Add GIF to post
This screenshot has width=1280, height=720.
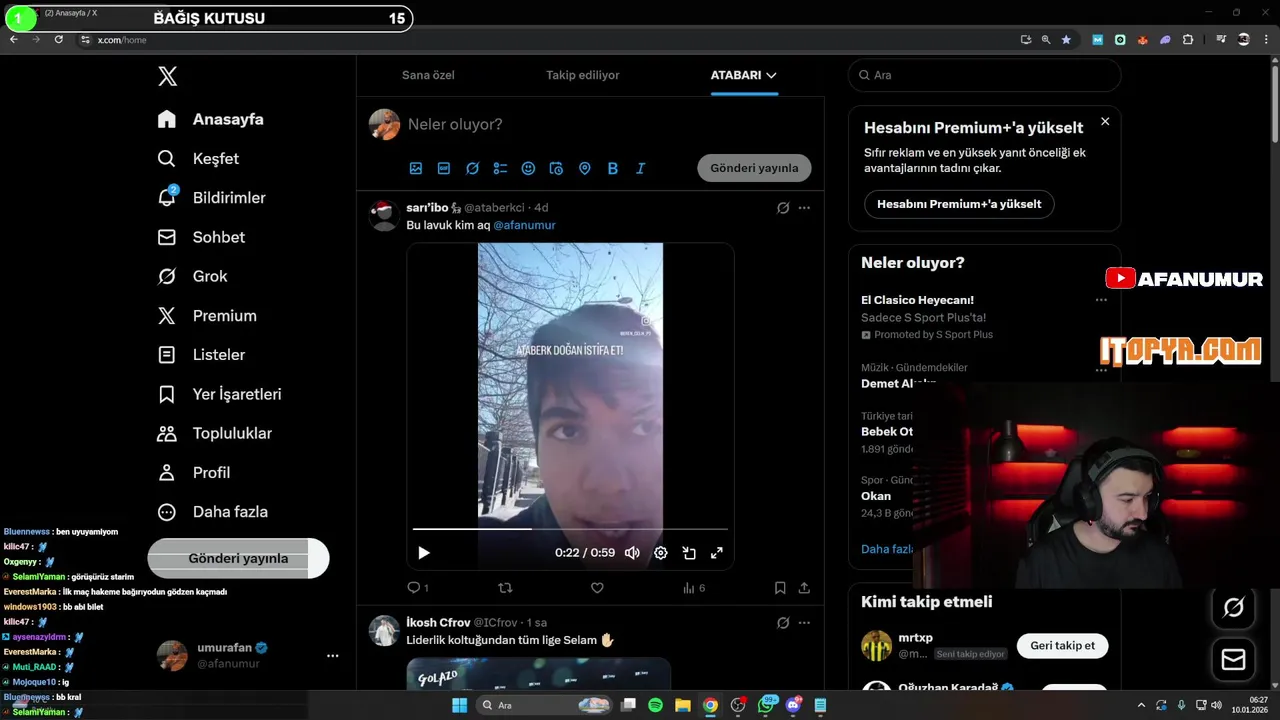click(444, 168)
